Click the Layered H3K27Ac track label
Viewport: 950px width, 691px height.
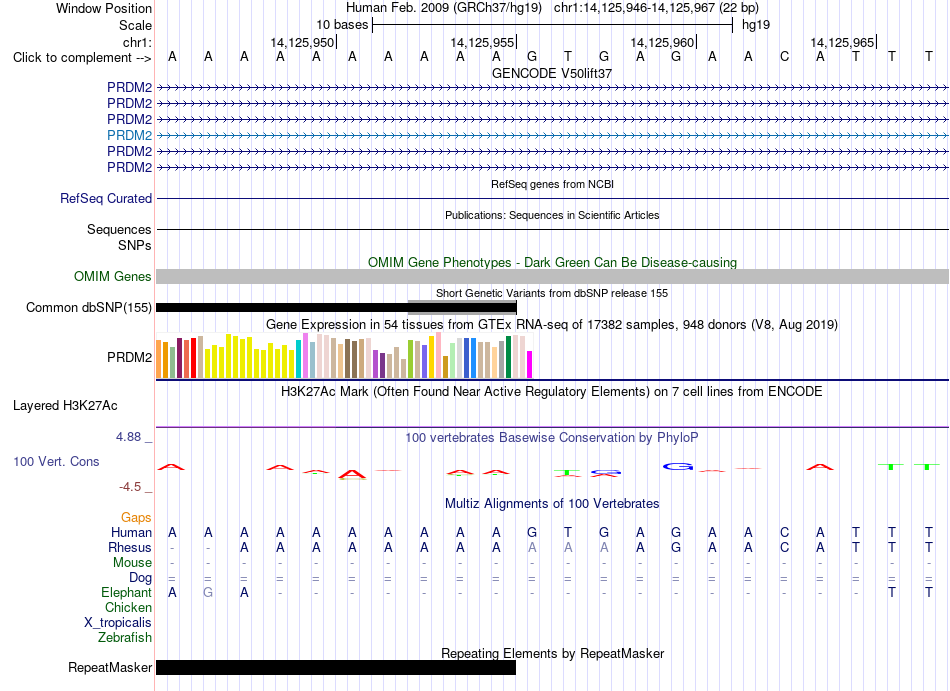[65, 406]
